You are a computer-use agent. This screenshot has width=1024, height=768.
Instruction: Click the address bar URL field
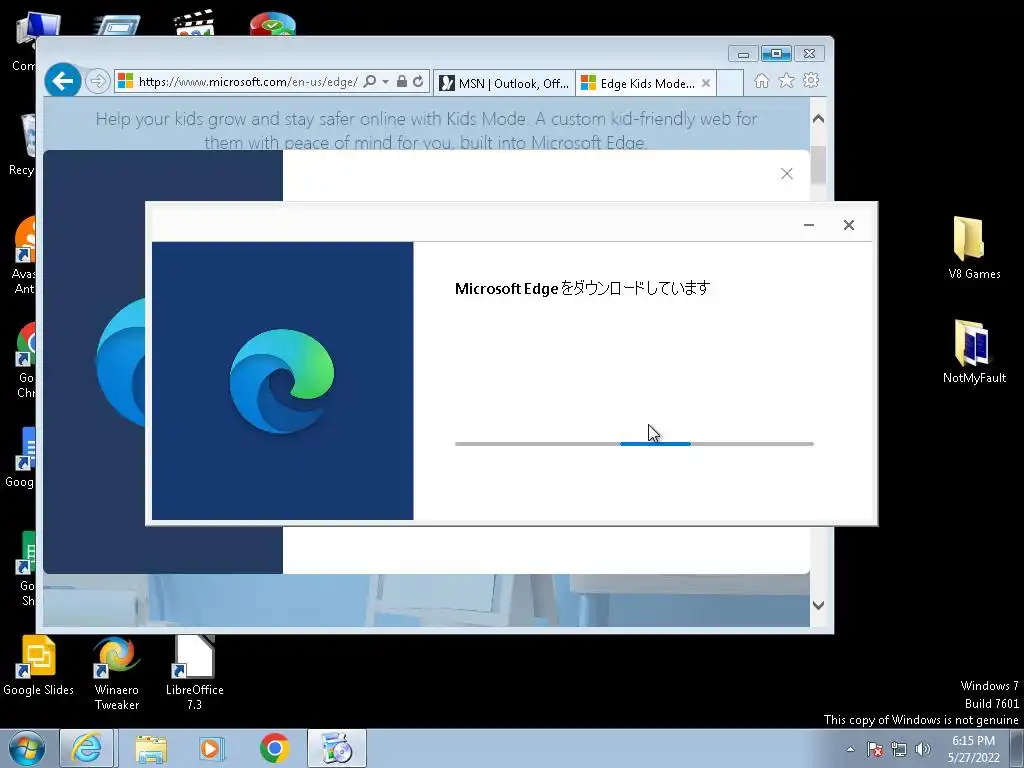click(x=248, y=82)
